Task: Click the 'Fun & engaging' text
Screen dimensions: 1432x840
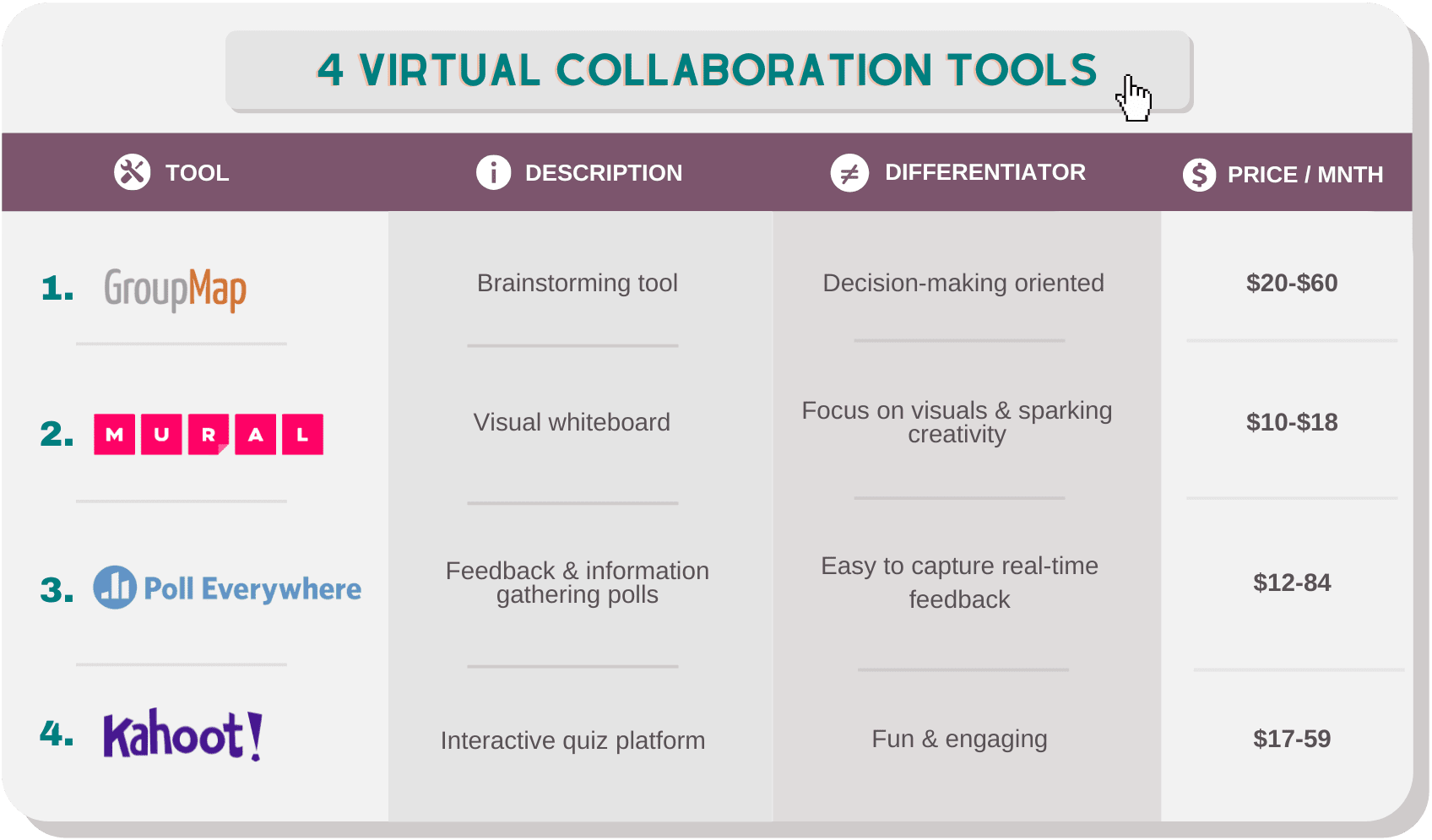Action: [959, 739]
